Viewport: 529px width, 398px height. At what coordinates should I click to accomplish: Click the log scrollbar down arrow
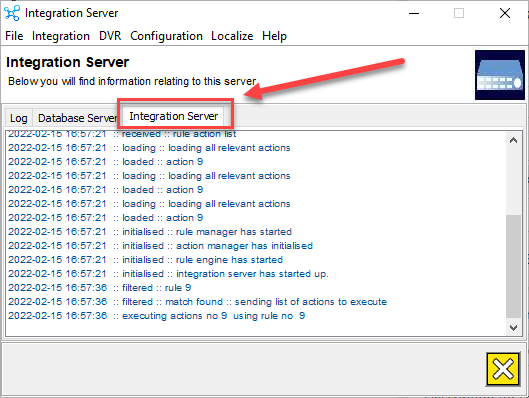[513, 328]
